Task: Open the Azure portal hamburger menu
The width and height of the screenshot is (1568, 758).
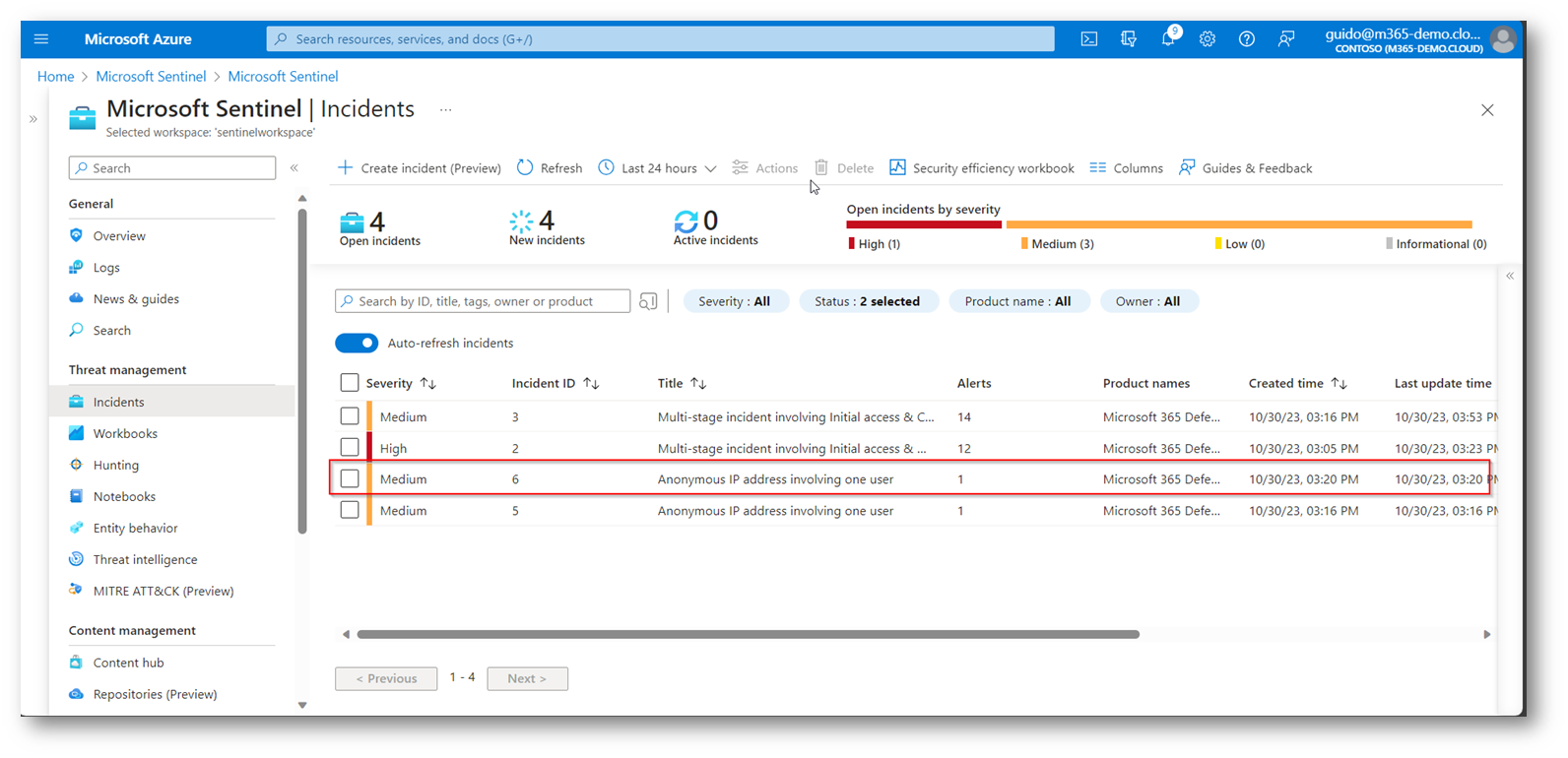Action: click(x=40, y=39)
